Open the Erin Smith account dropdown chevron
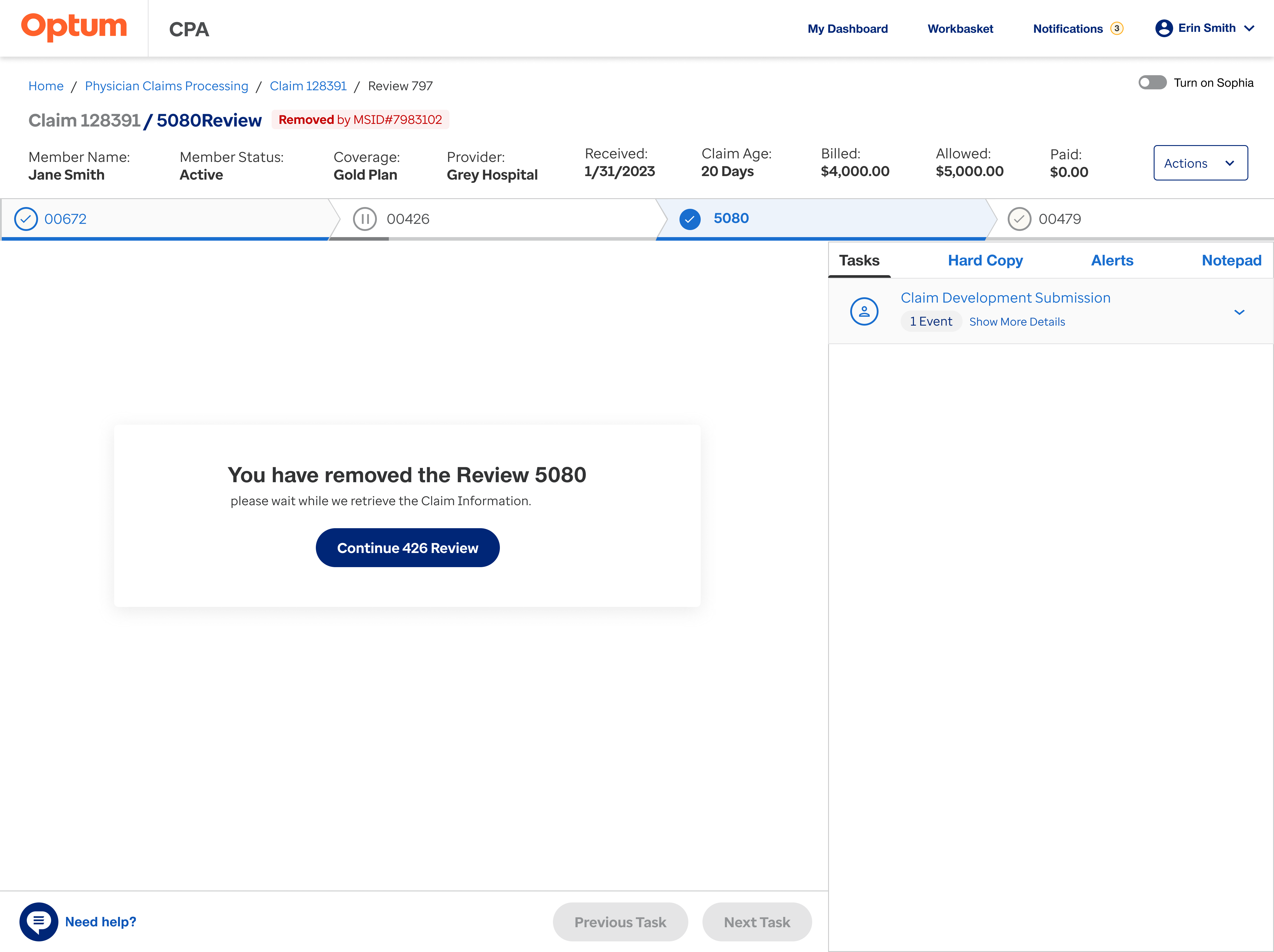 pos(1249,28)
